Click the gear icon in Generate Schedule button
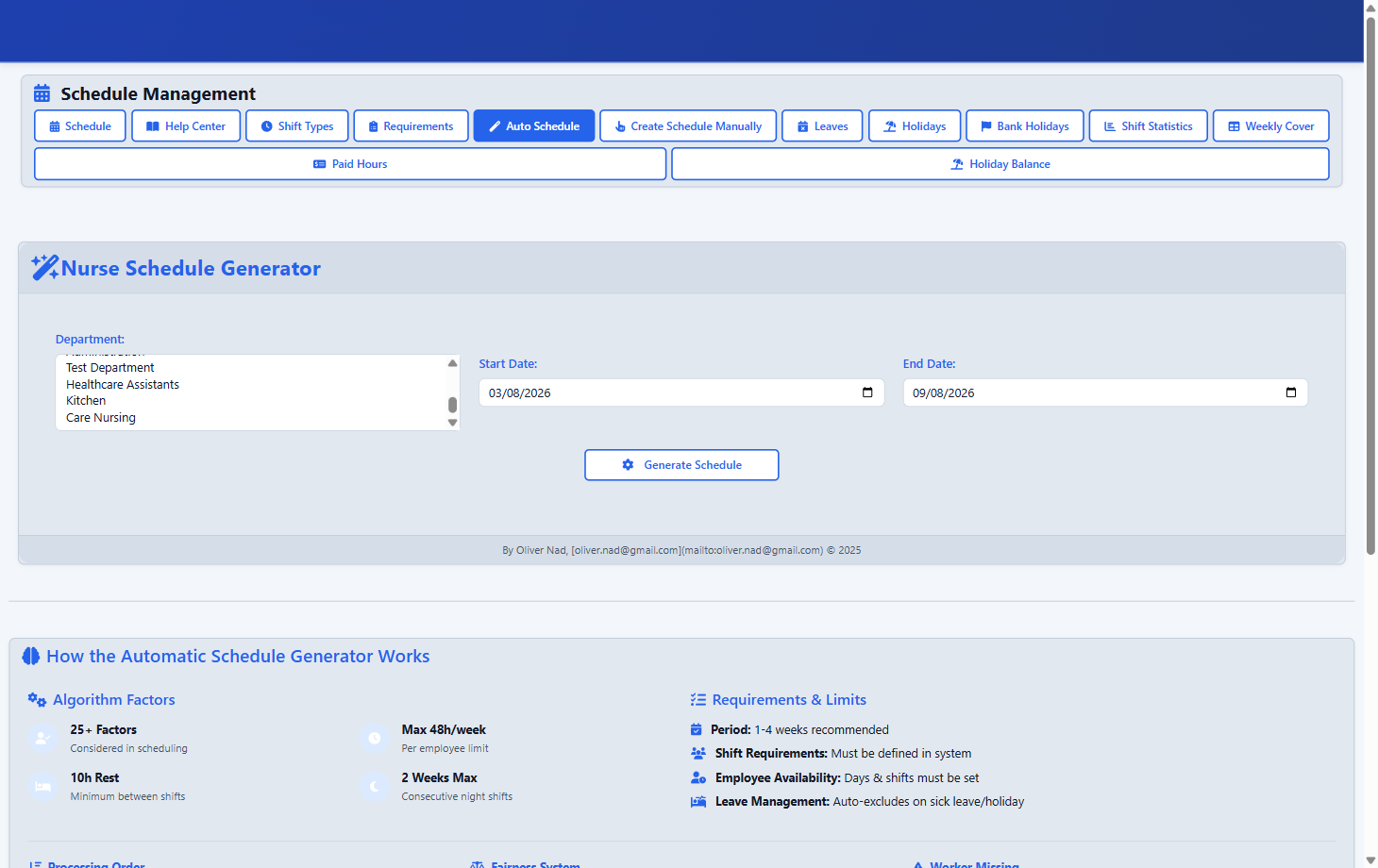This screenshot has width=1378, height=868. [x=628, y=465]
